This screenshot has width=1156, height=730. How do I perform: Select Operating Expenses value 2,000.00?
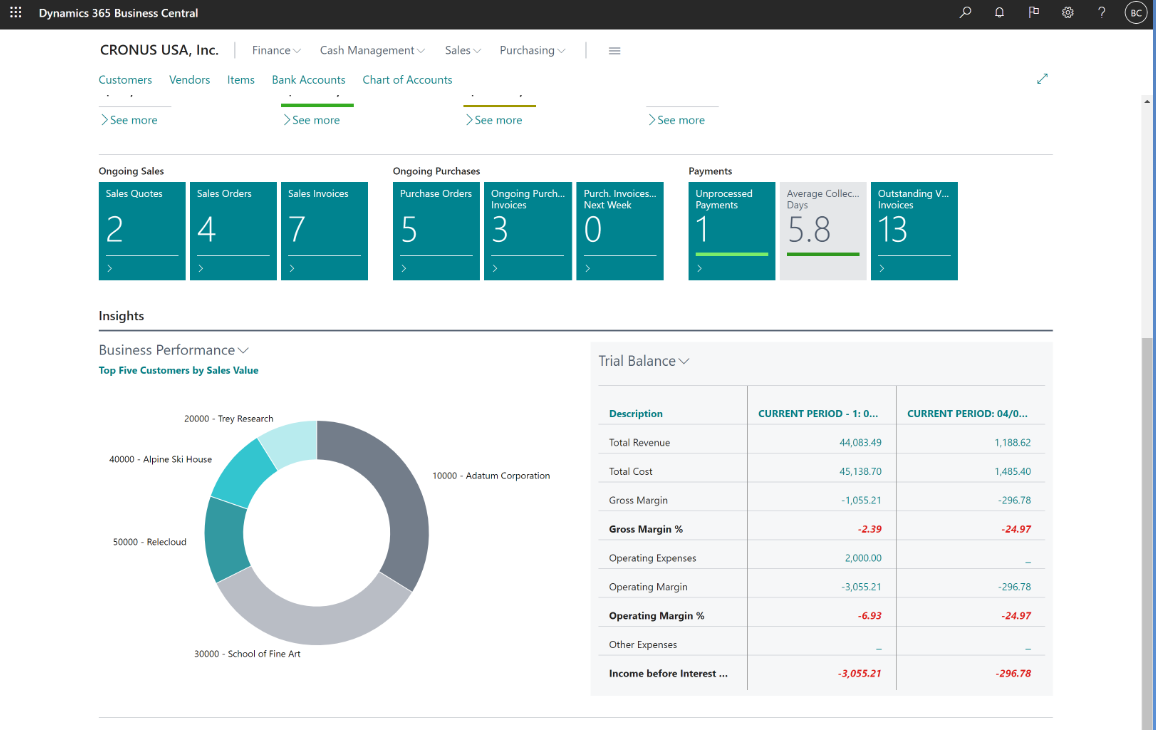(863, 558)
